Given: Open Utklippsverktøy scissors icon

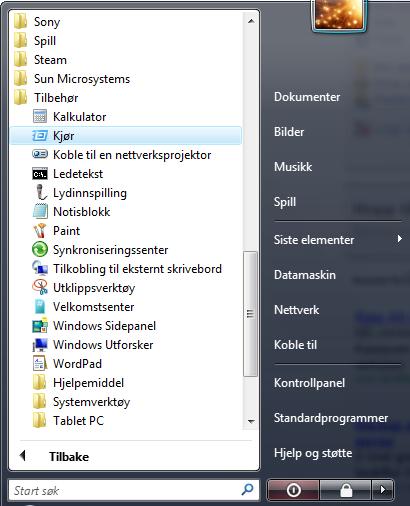Looking at the screenshot, I should click(40, 287).
